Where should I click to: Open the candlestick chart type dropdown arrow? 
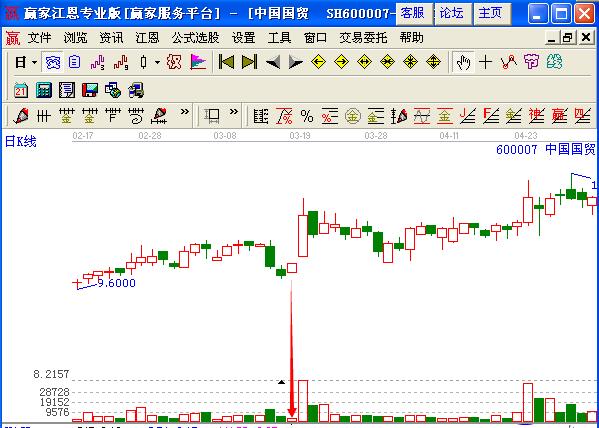click(x=157, y=62)
